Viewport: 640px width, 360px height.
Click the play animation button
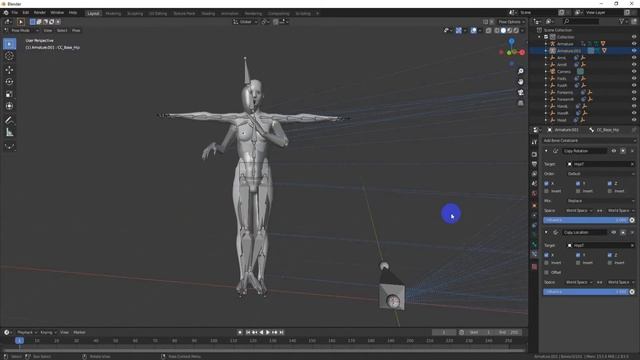[x=268, y=332]
